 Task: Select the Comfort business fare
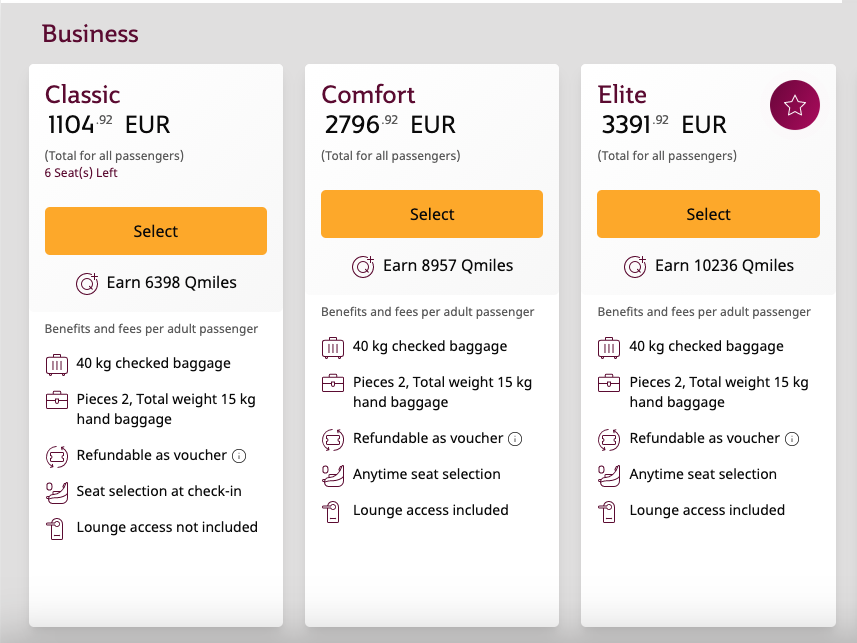(x=432, y=214)
